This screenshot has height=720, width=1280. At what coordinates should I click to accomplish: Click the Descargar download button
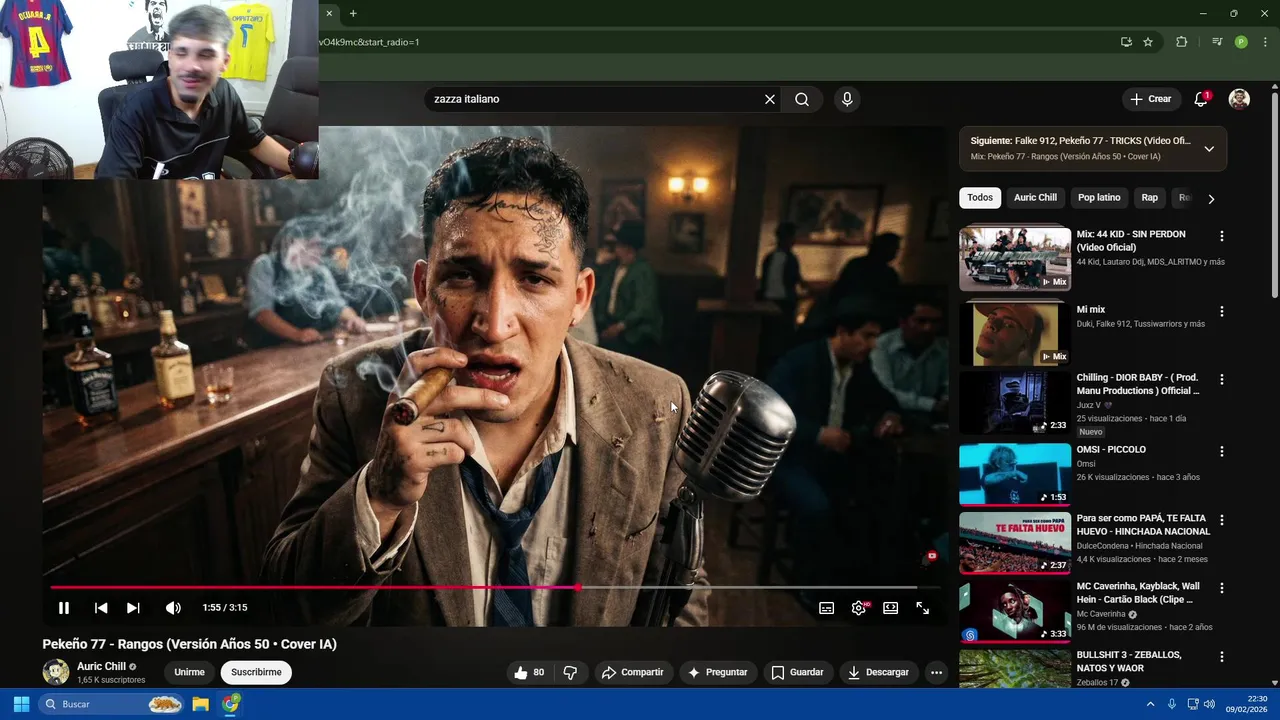tap(878, 672)
